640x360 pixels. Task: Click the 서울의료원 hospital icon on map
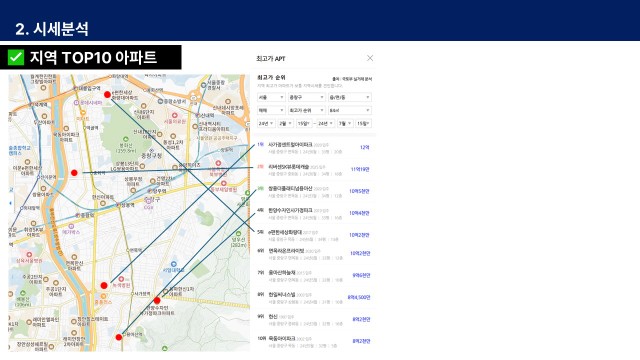175,116
